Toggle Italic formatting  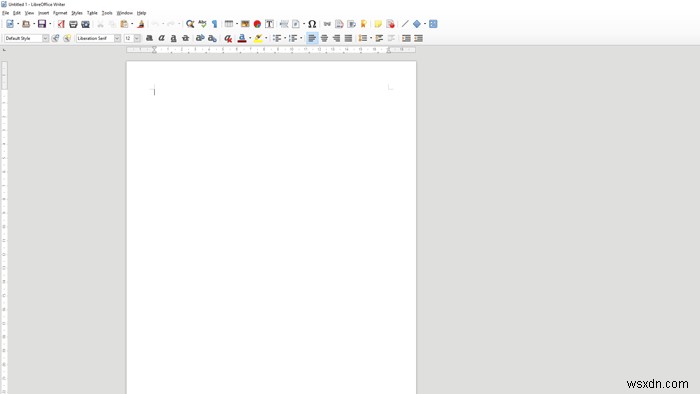pyautogui.click(x=162, y=38)
